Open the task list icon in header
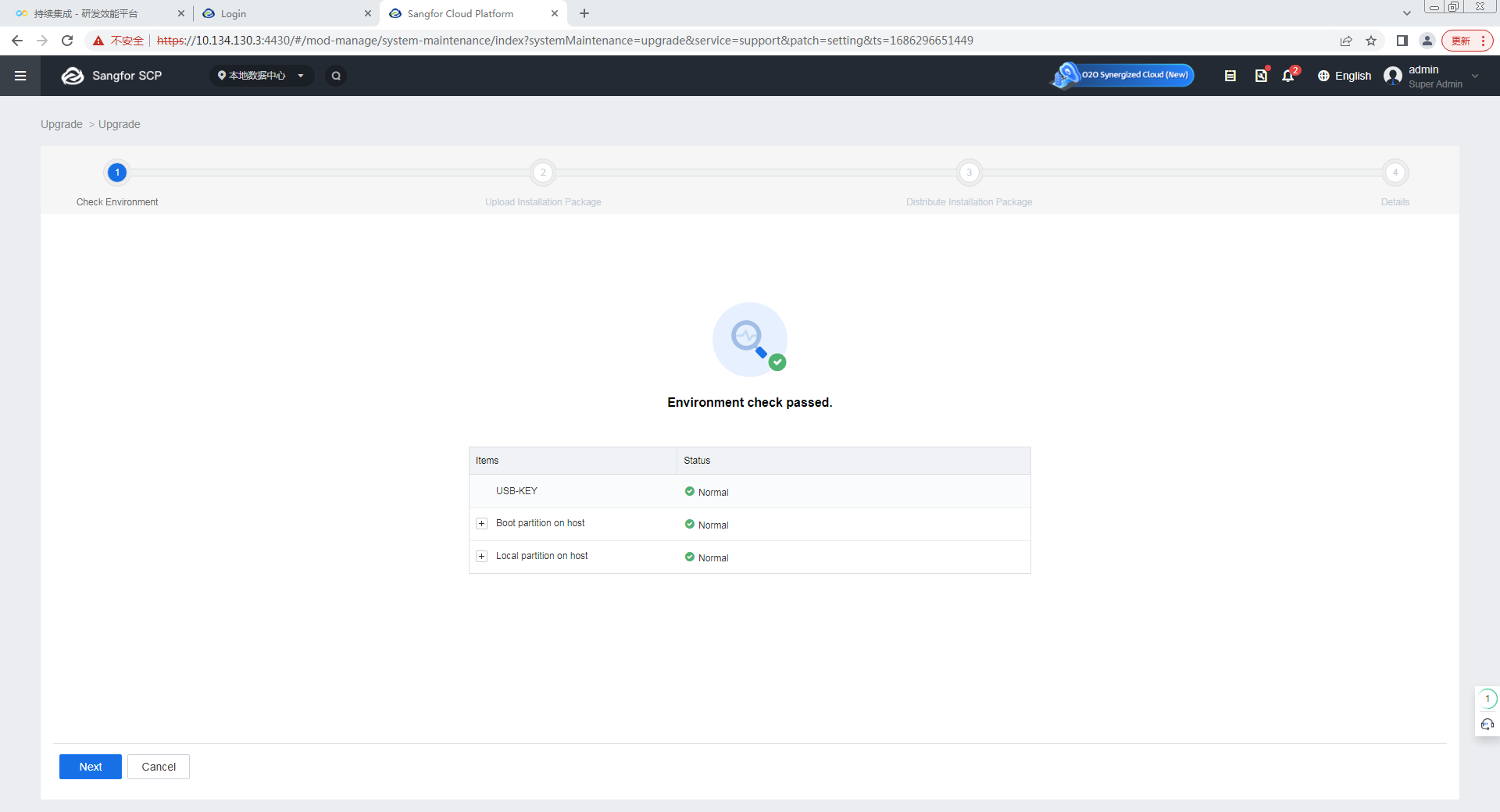The width and height of the screenshot is (1500, 812). [1230, 76]
